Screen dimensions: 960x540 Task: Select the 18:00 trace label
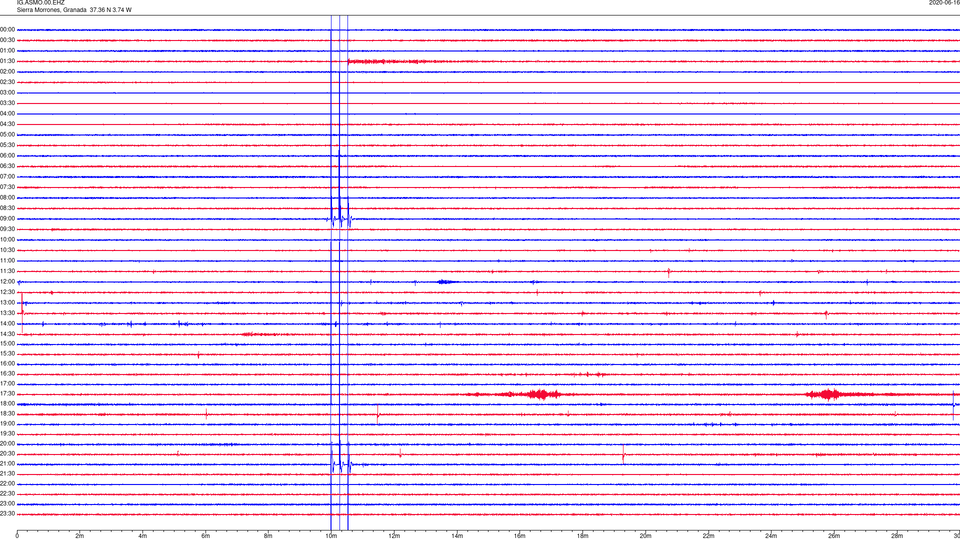(x=7, y=403)
